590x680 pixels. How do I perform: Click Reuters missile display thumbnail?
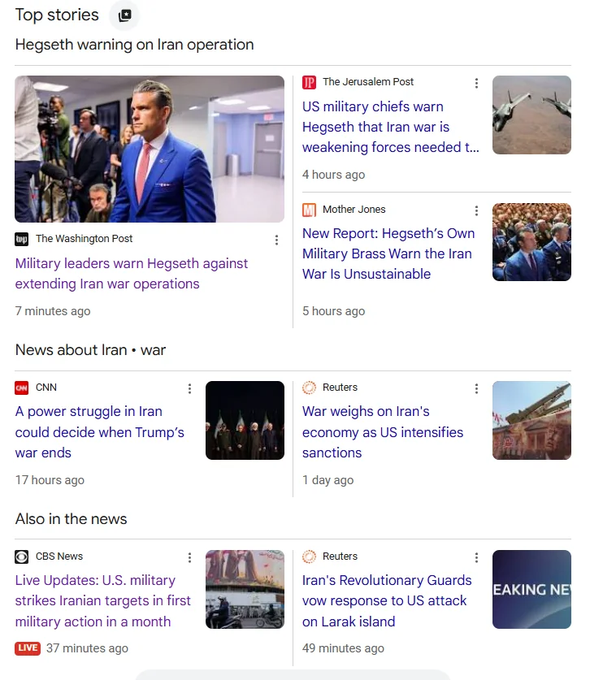(x=531, y=420)
